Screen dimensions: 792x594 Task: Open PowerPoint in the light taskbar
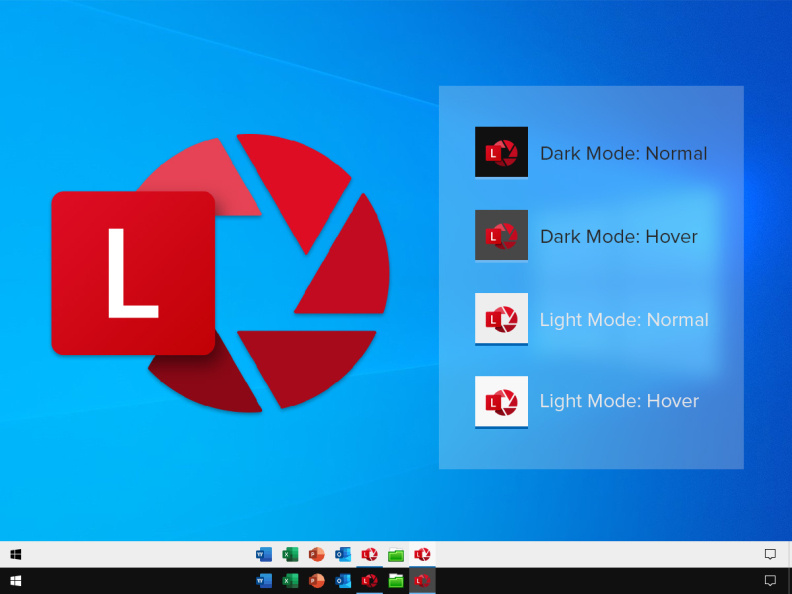click(x=317, y=554)
